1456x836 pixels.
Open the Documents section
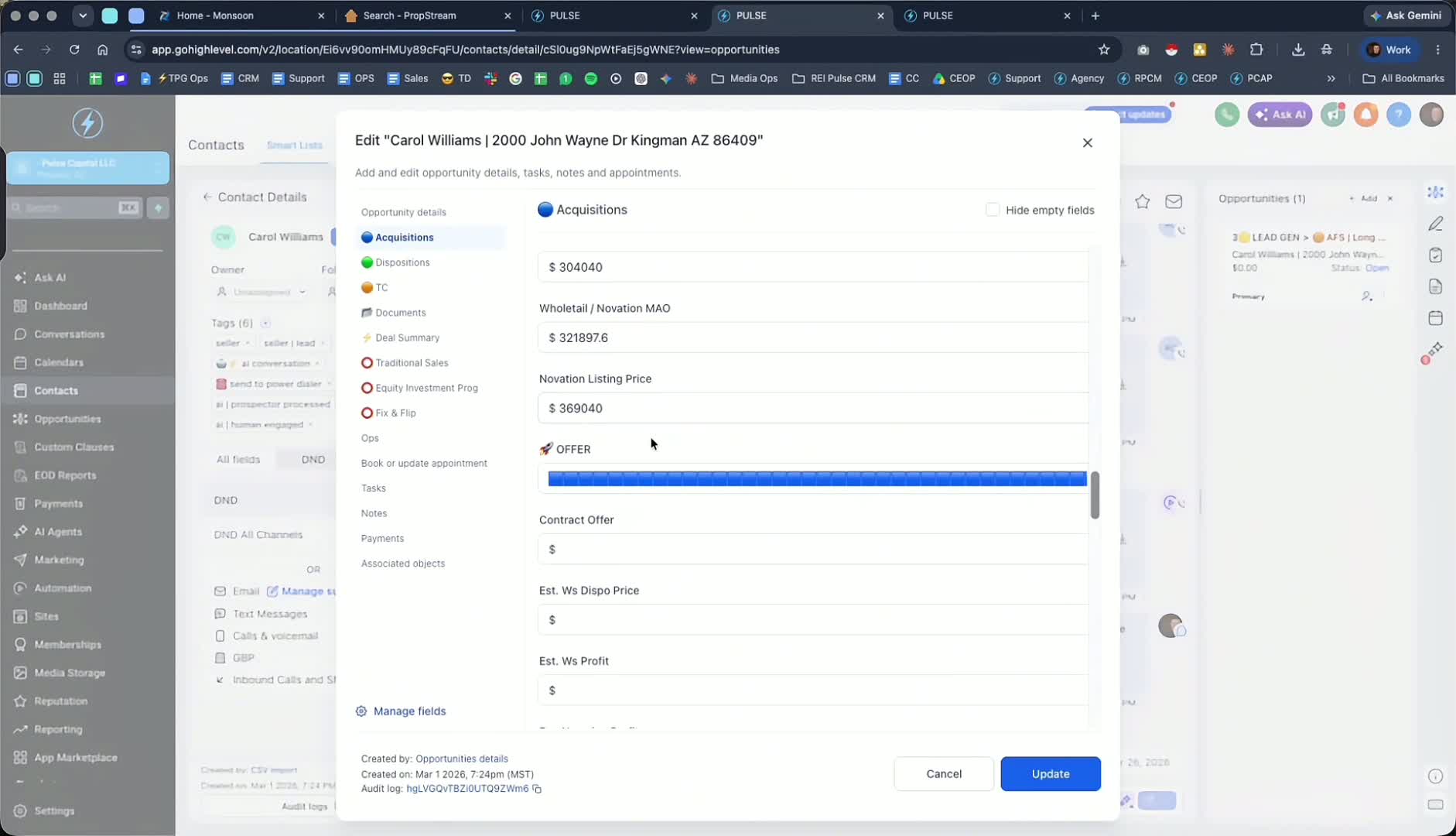[x=393, y=313]
